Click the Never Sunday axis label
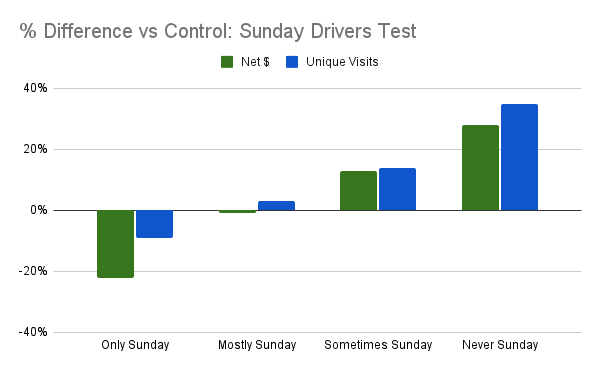The height and width of the screenshot is (371, 600). coord(500,345)
